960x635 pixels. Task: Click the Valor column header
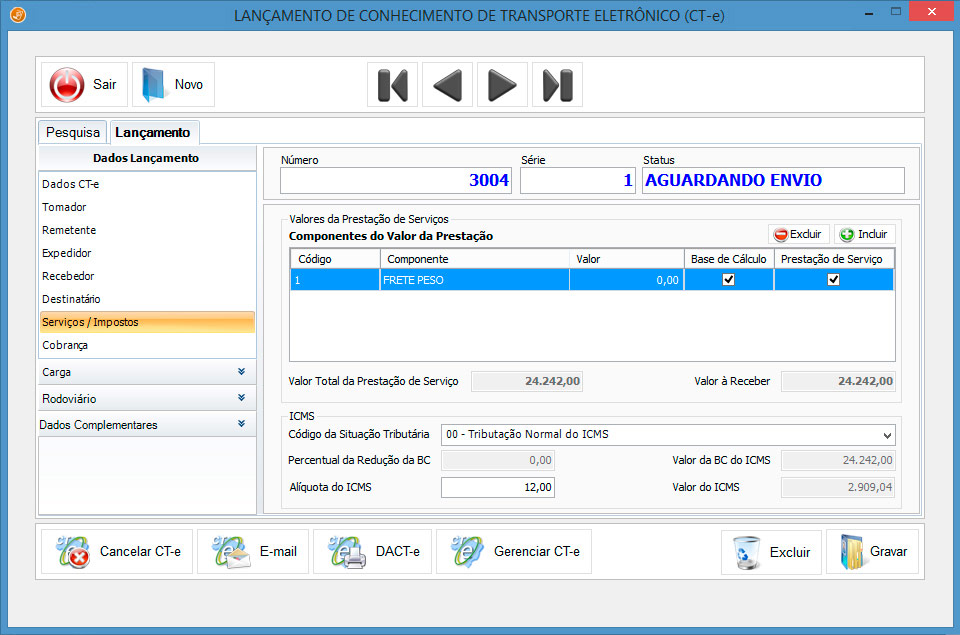tap(626, 259)
